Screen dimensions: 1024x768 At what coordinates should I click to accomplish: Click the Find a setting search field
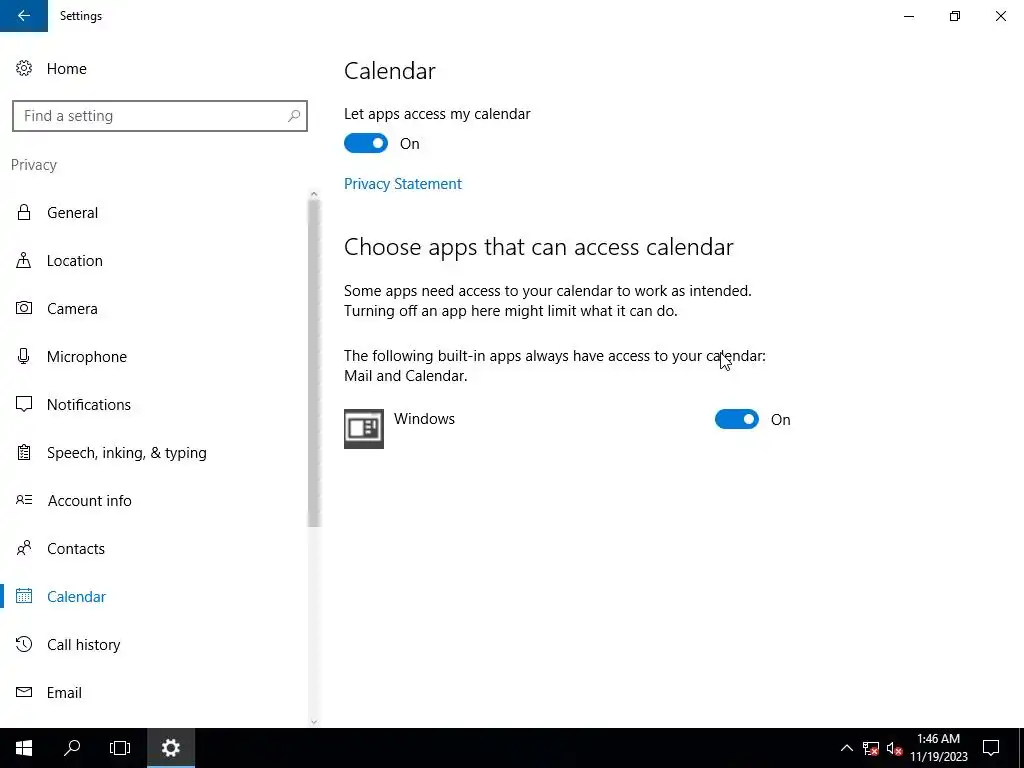[x=160, y=116]
